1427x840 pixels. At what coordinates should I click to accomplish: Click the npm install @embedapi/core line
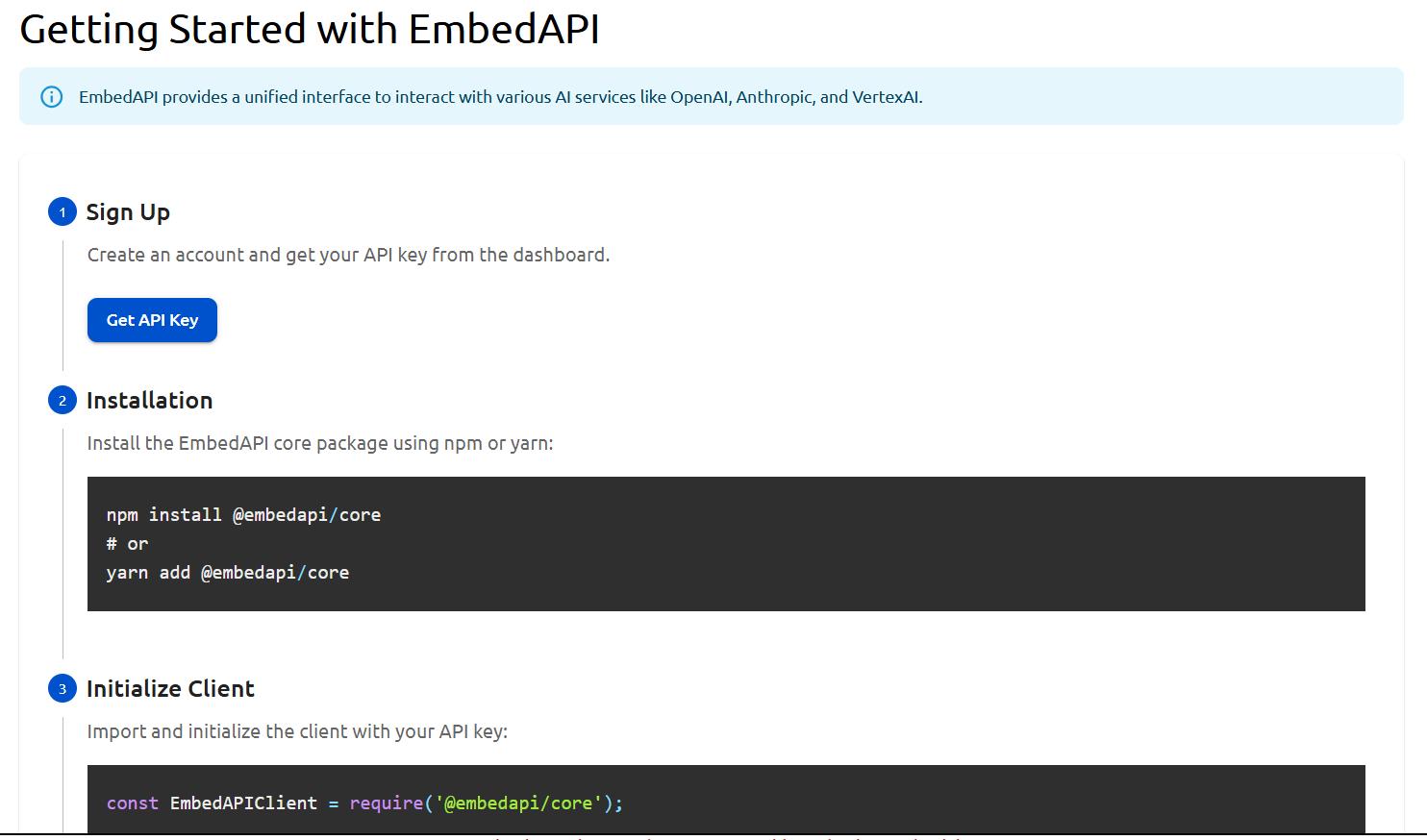(243, 515)
